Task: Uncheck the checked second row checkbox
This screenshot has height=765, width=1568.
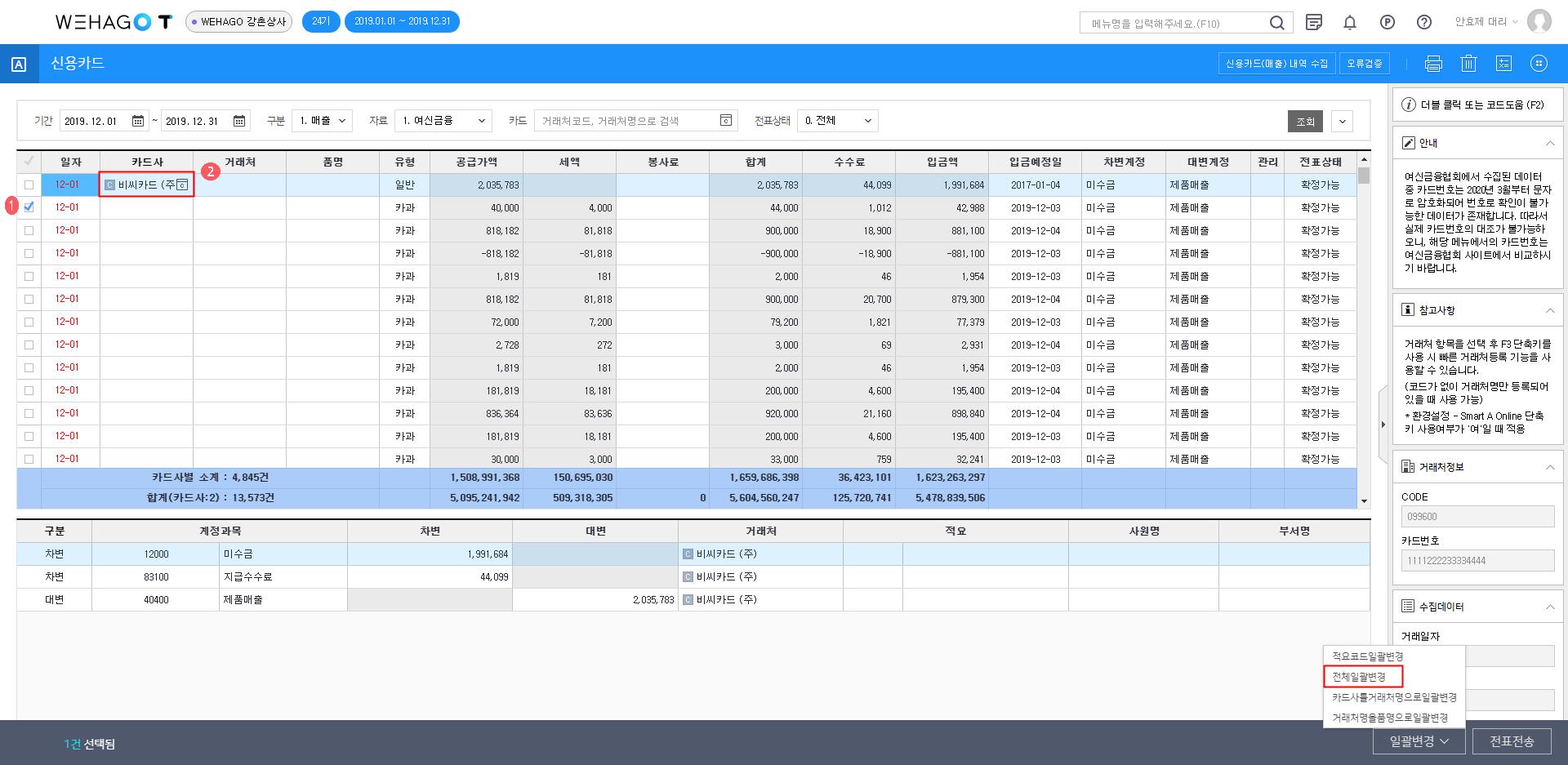Action: pyautogui.click(x=29, y=207)
